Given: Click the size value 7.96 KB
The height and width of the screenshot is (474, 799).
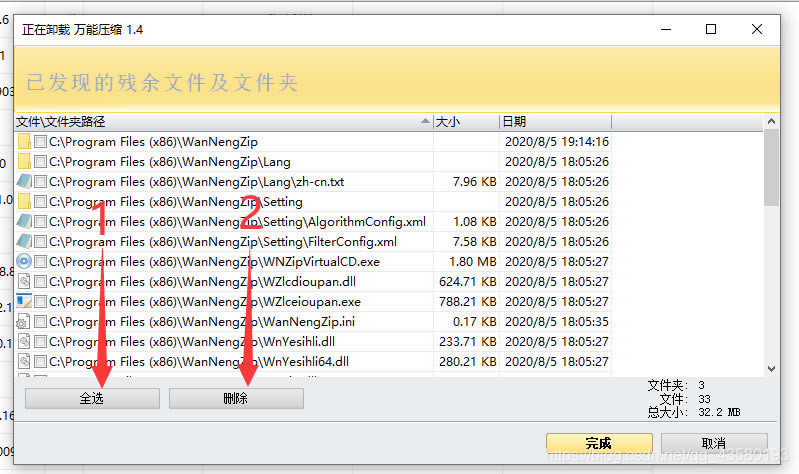Looking at the screenshot, I should coord(474,182).
